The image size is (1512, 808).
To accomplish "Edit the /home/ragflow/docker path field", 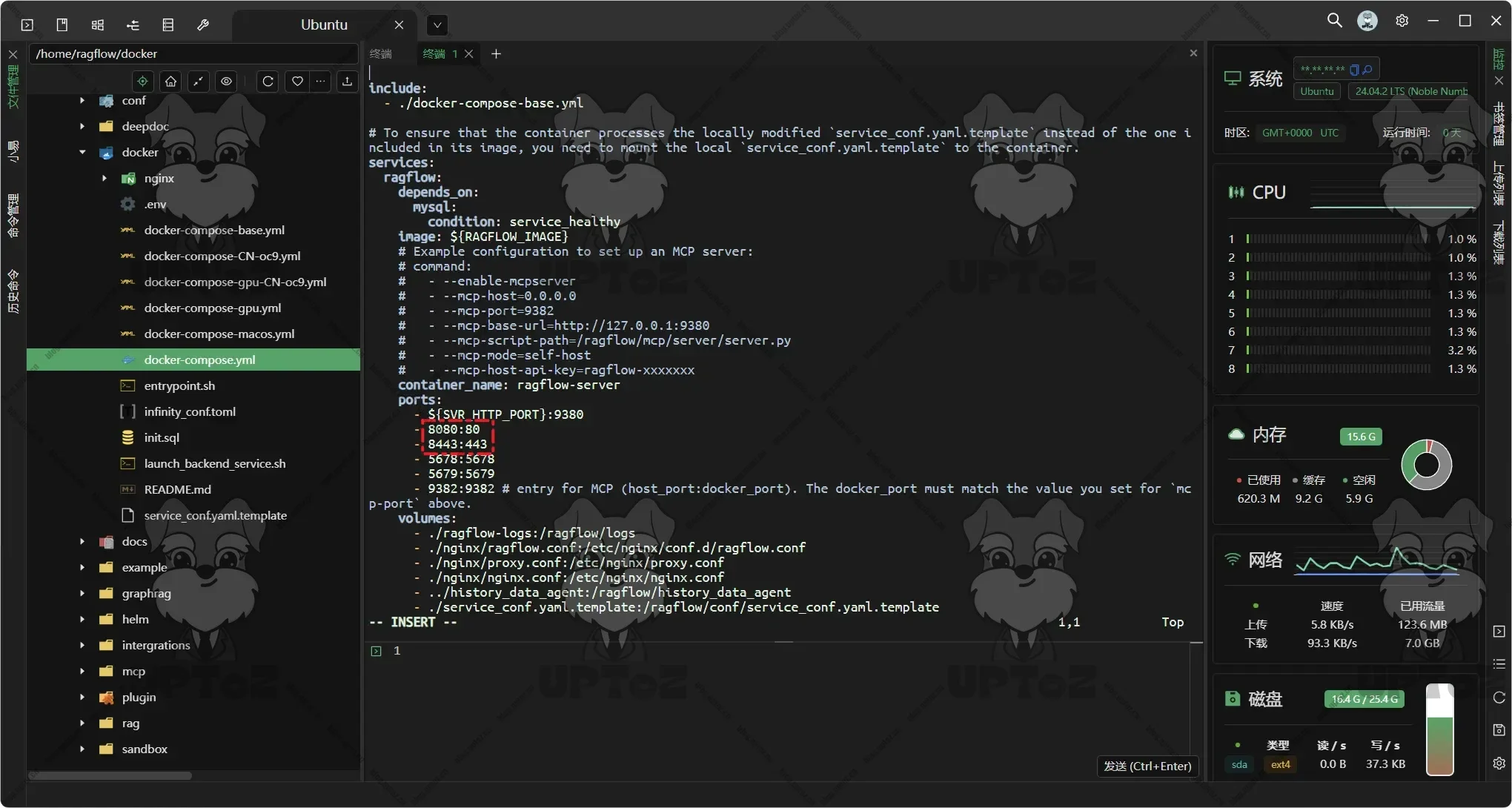I will click(193, 53).
